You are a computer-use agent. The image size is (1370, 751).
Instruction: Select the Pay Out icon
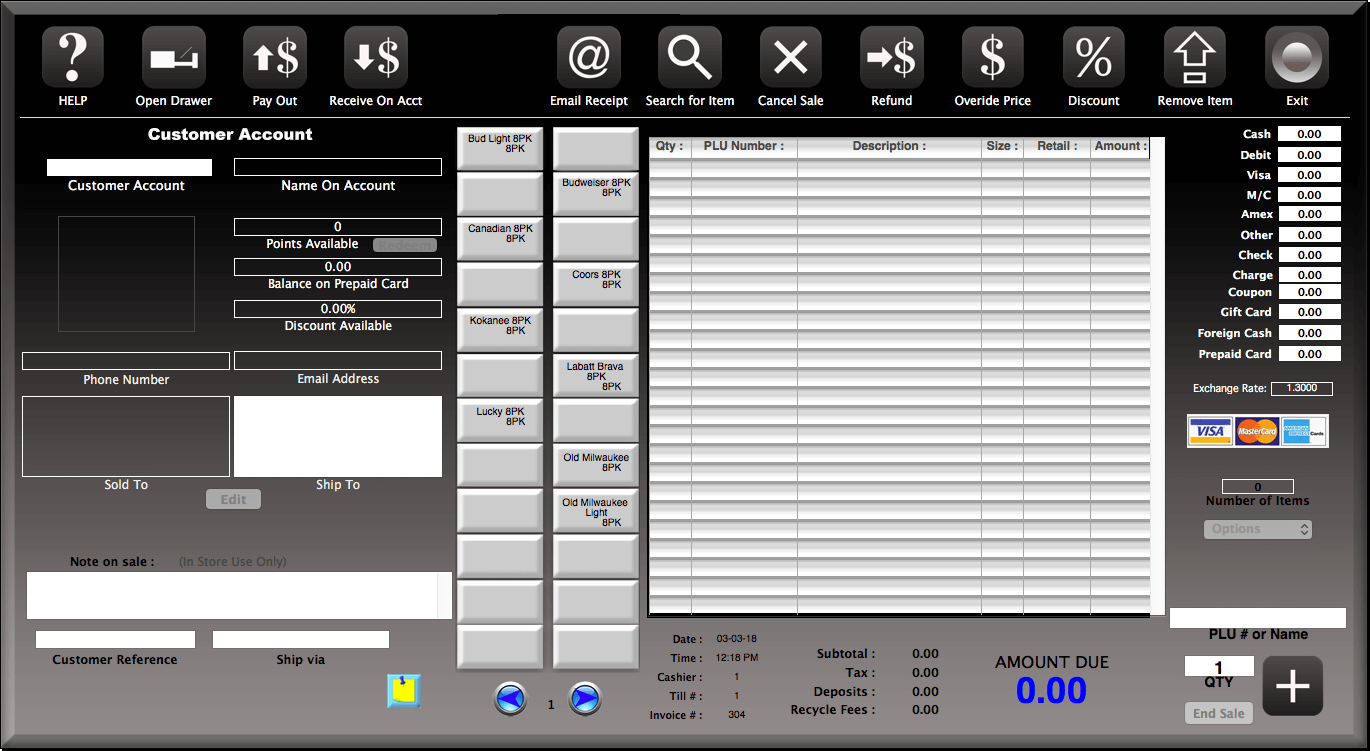click(274, 57)
